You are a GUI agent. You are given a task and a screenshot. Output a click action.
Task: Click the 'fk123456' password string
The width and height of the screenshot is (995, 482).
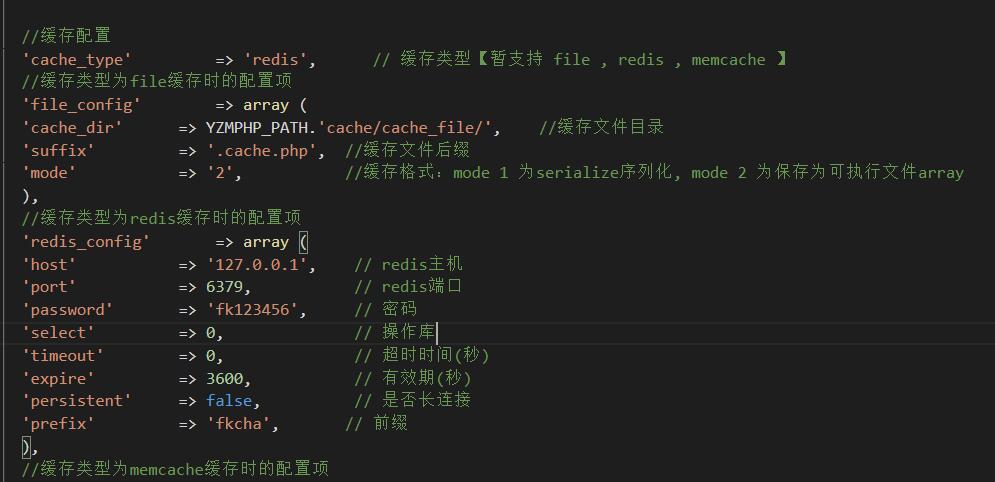point(253,310)
